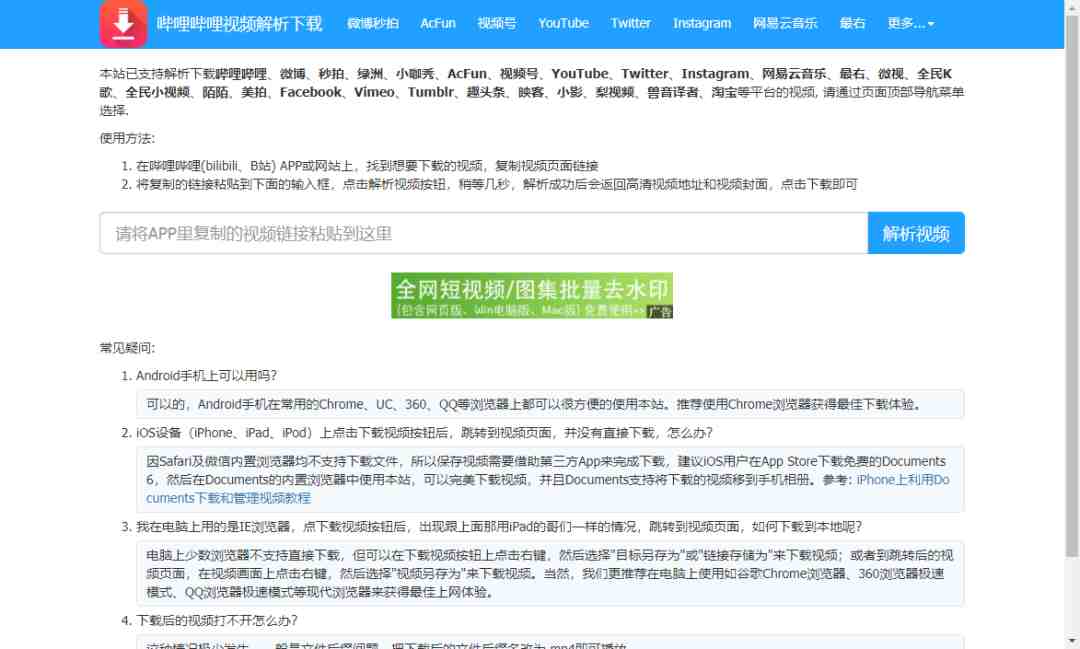
Task: Click the answer about 目标另存为 right-click
Action: click(x=550, y=573)
